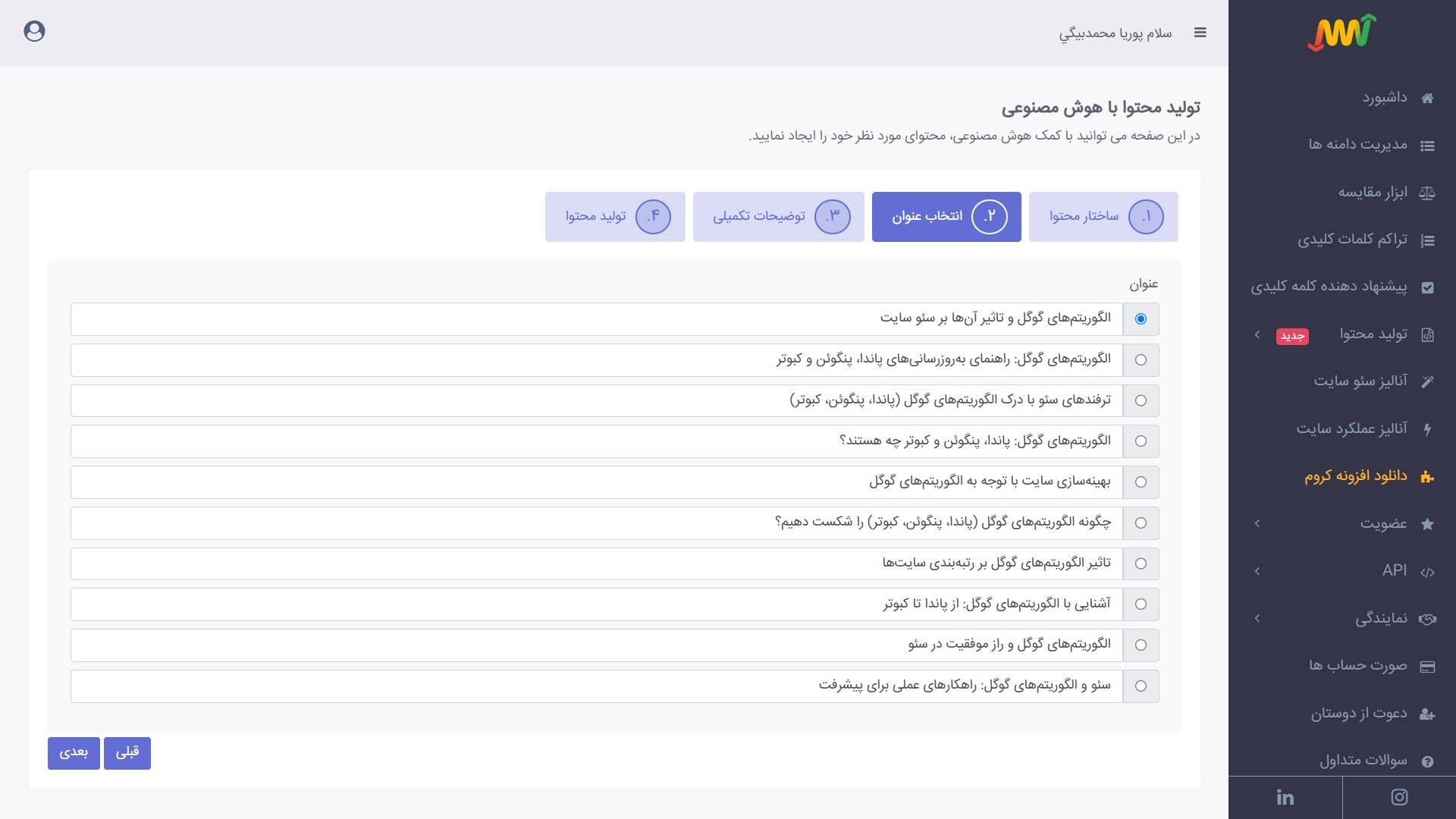
Task: Select radio for ترفندهای سئو با درک الگوریتم‌های گوگل
Action: pos(1141,400)
